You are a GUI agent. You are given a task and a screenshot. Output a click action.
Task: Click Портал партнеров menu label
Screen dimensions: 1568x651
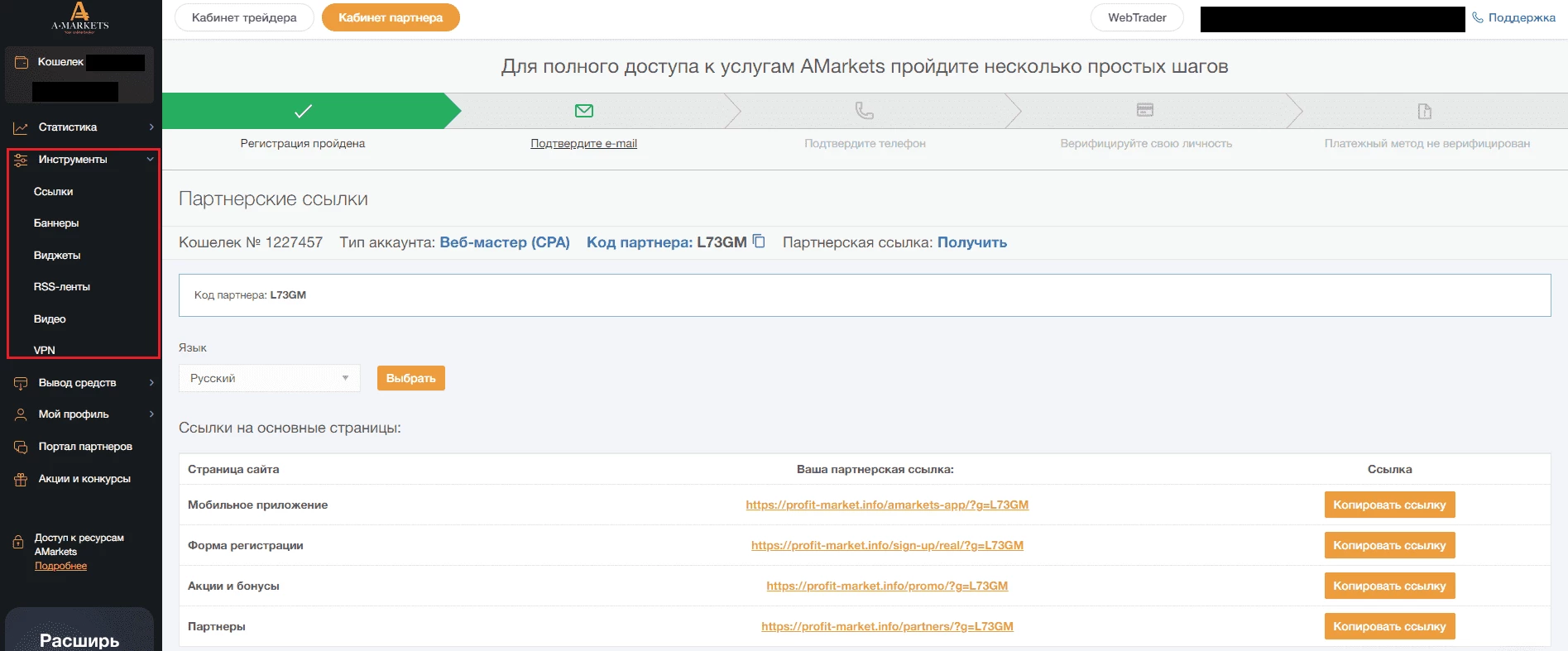(85, 447)
